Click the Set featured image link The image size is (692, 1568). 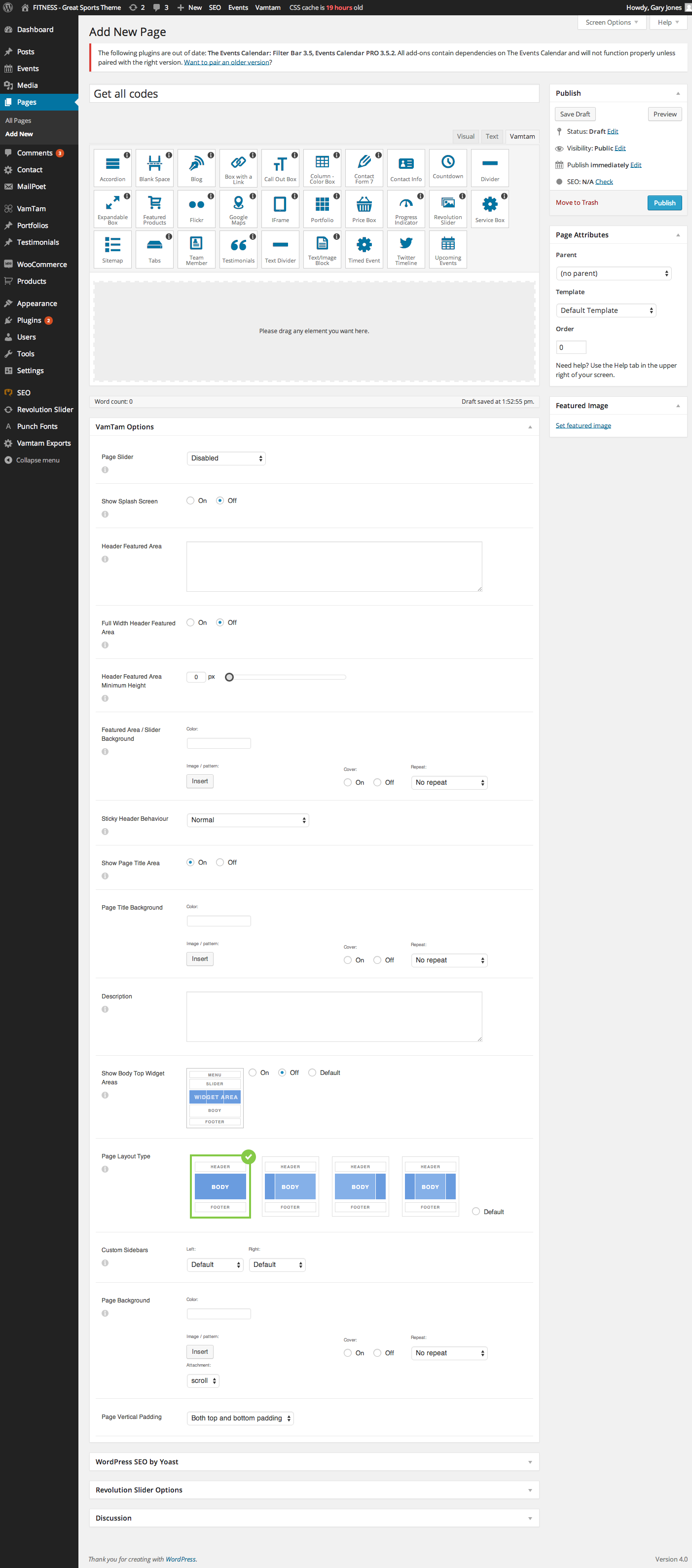(583, 425)
